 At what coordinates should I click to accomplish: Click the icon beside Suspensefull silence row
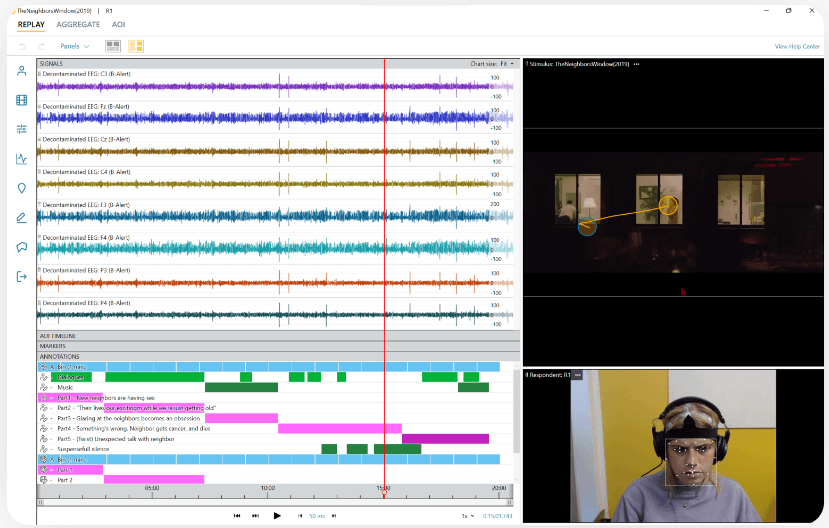pyautogui.click(x=44, y=449)
